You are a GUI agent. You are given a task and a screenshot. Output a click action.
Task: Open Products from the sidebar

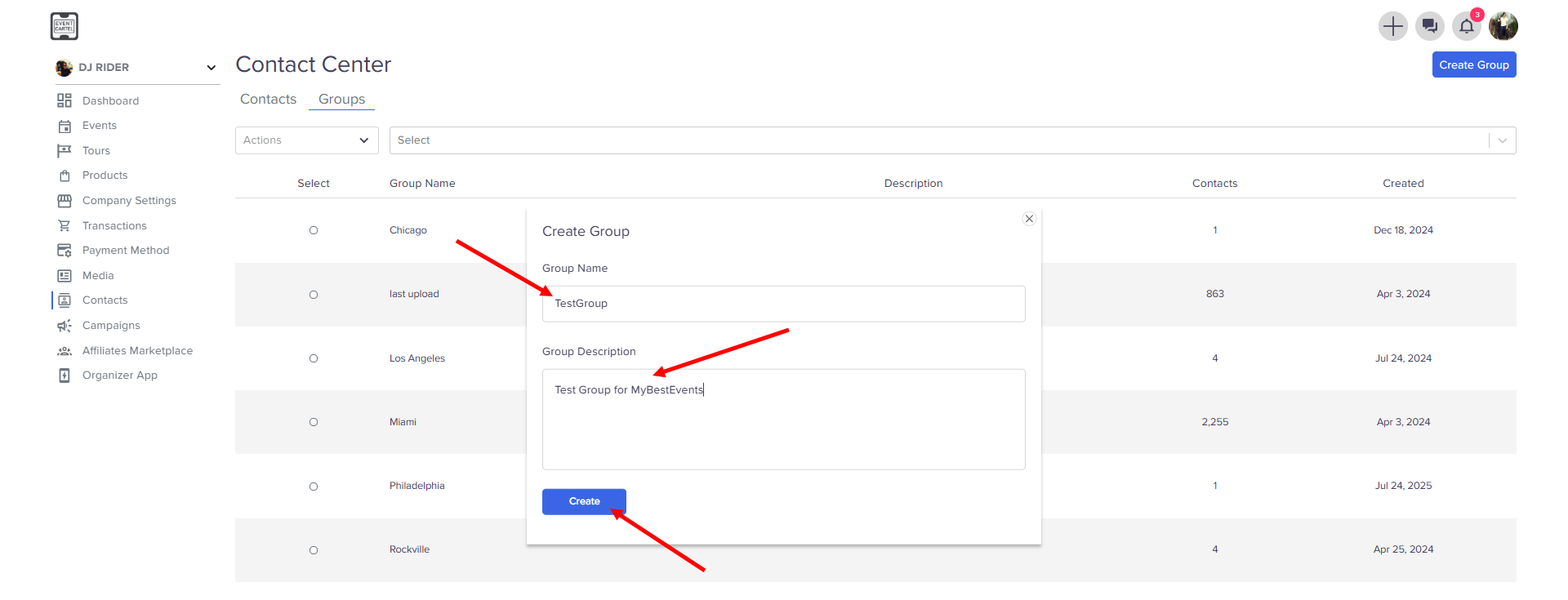(x=105, y=176)
